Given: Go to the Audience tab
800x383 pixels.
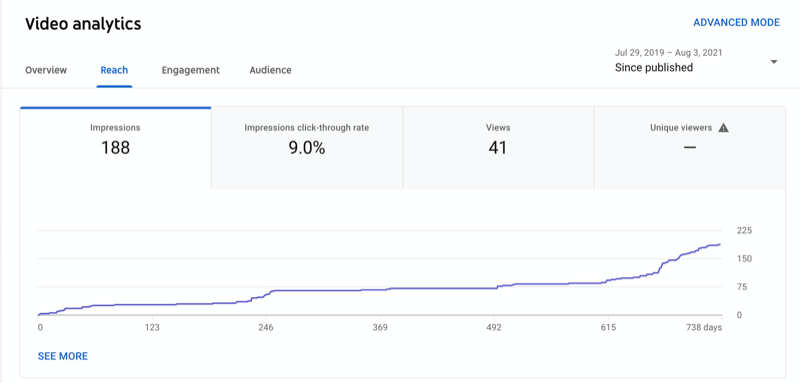Looking at the screenshot, I should pos(270,70).
